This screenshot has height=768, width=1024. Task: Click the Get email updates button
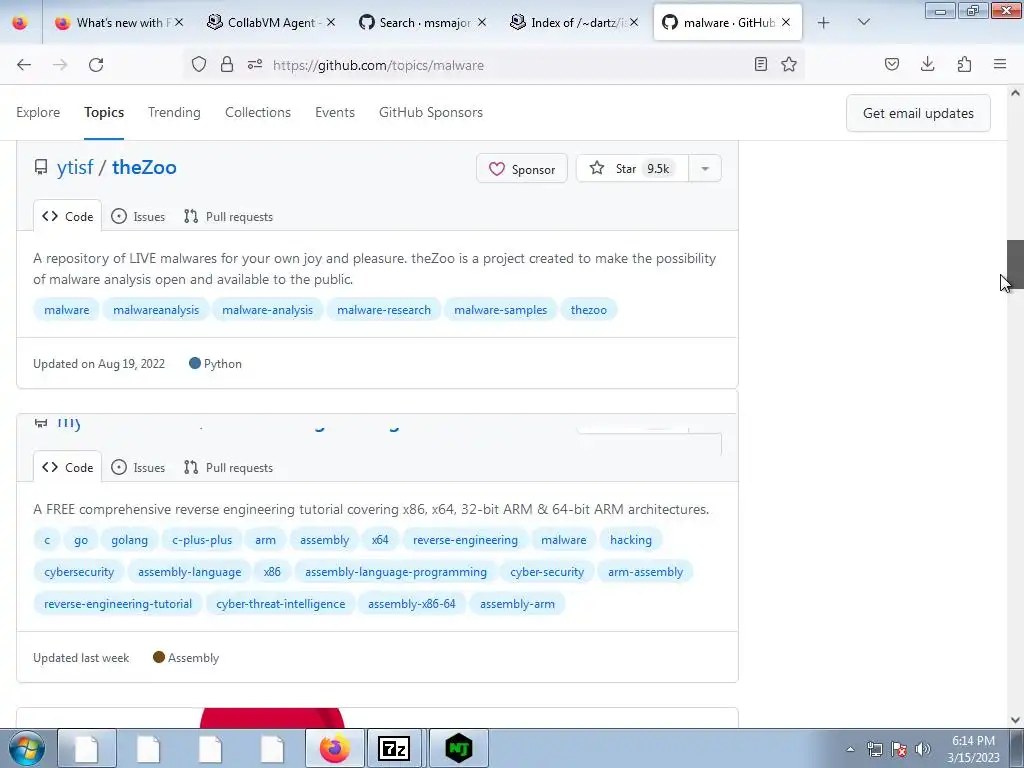[x=918, y=113]
